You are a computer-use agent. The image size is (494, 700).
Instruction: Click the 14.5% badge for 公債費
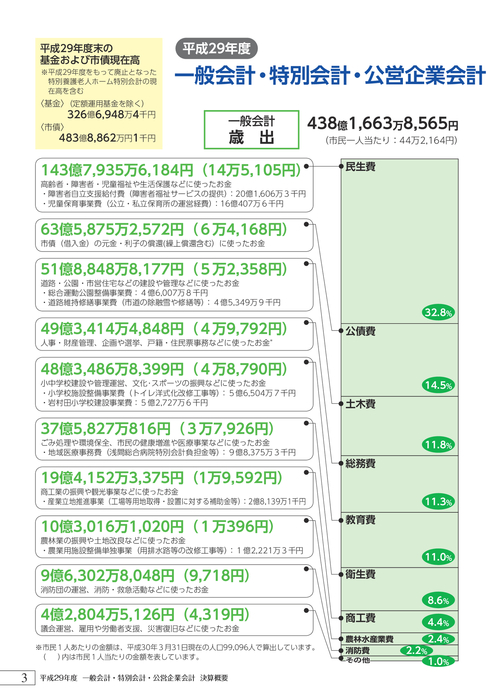[x=438, y=385]
